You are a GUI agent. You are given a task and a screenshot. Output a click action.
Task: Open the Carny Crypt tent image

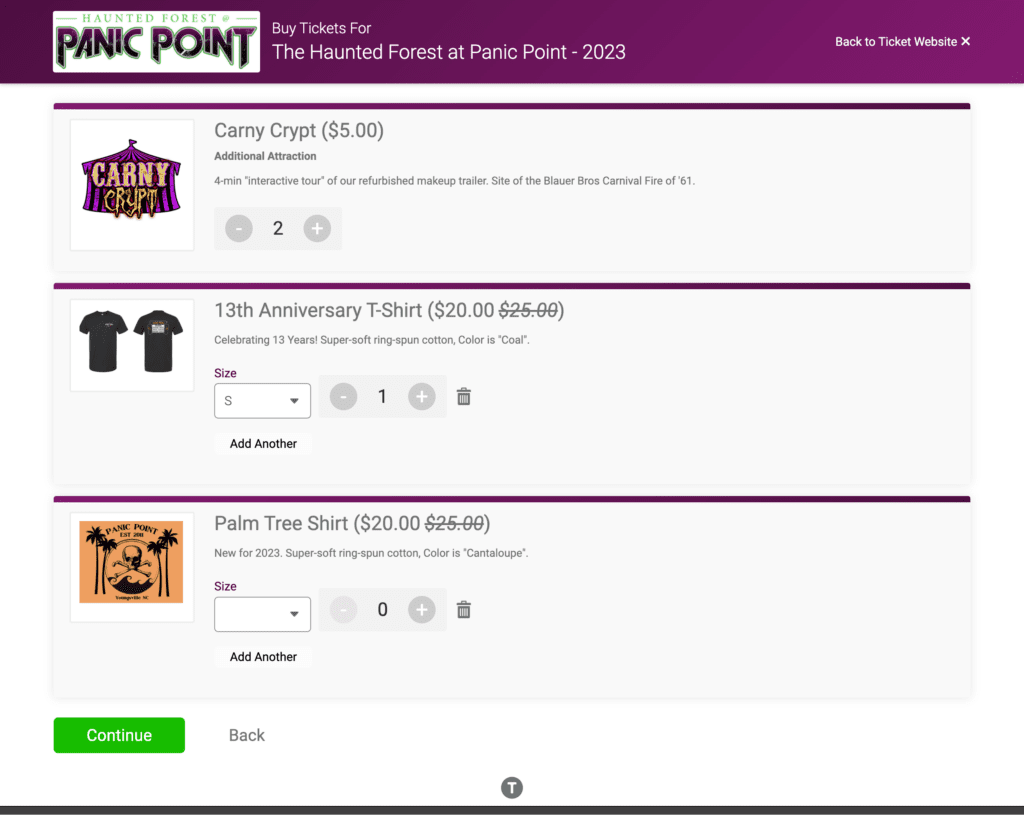point(132,185)
